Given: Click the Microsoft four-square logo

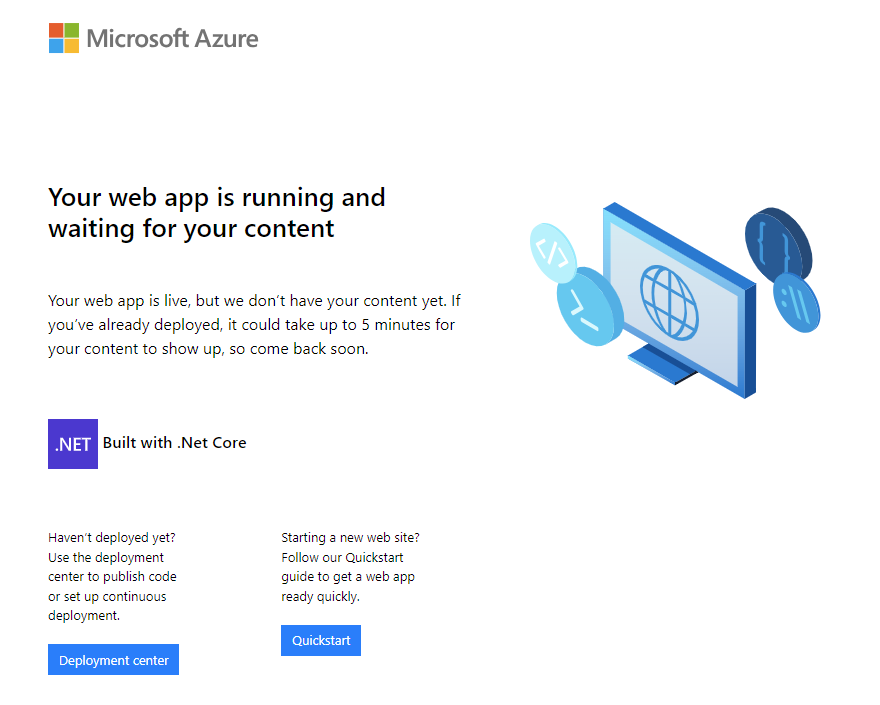Looking at the screenshot, I should point(64,38).
